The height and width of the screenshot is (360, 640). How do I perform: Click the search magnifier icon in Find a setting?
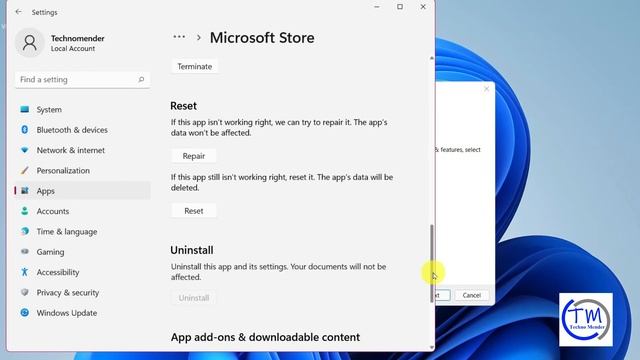[x=141, y=79]
